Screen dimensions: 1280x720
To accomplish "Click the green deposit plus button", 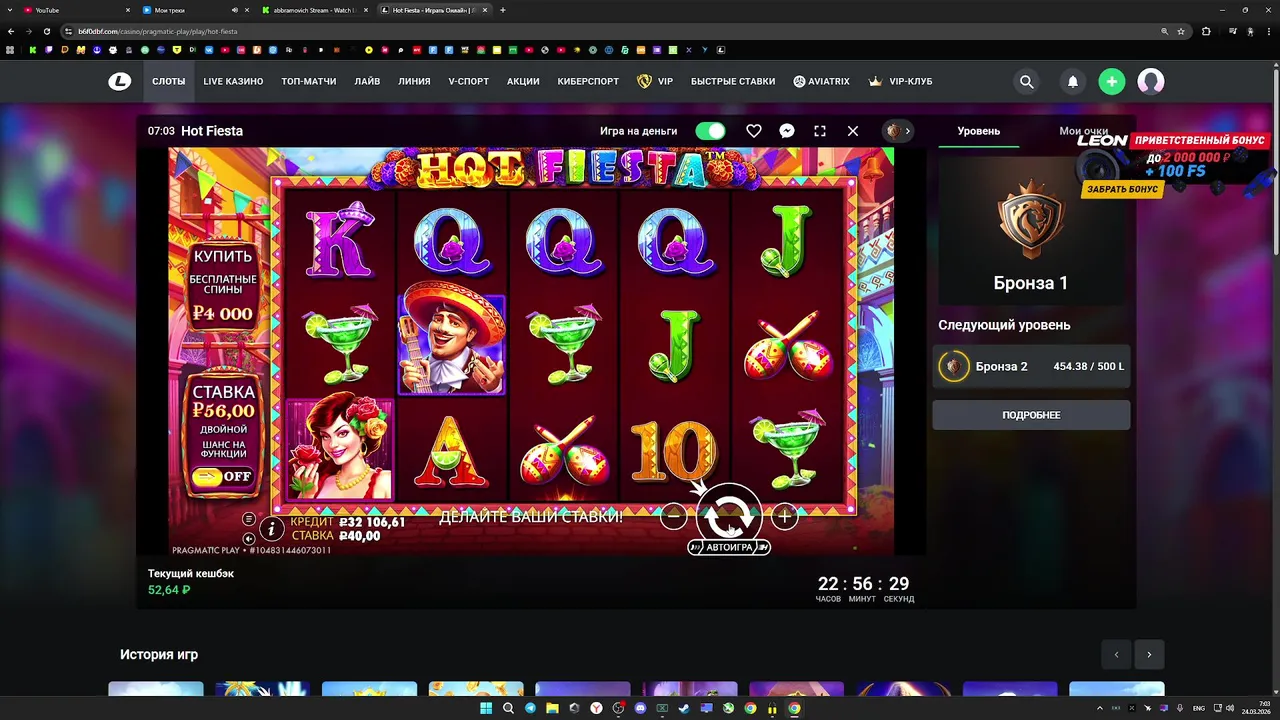I will (x=1112, y=82).
